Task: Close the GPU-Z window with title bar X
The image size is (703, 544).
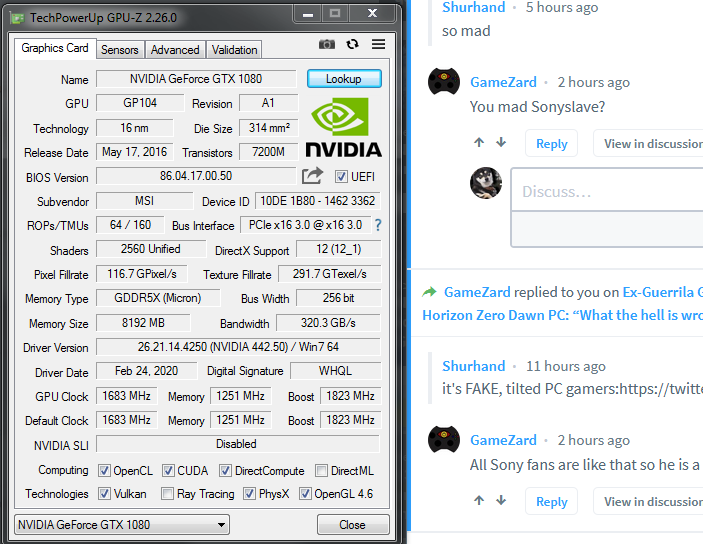Action: tap(372, 13)
